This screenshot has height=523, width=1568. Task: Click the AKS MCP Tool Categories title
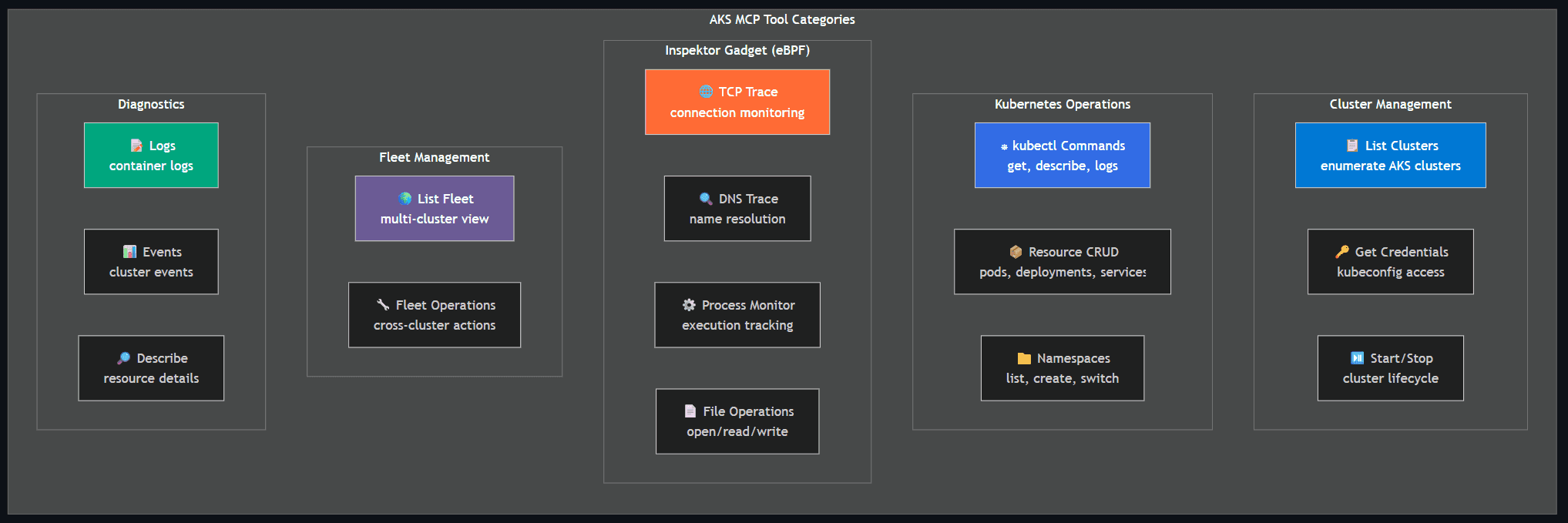point(782,19)
